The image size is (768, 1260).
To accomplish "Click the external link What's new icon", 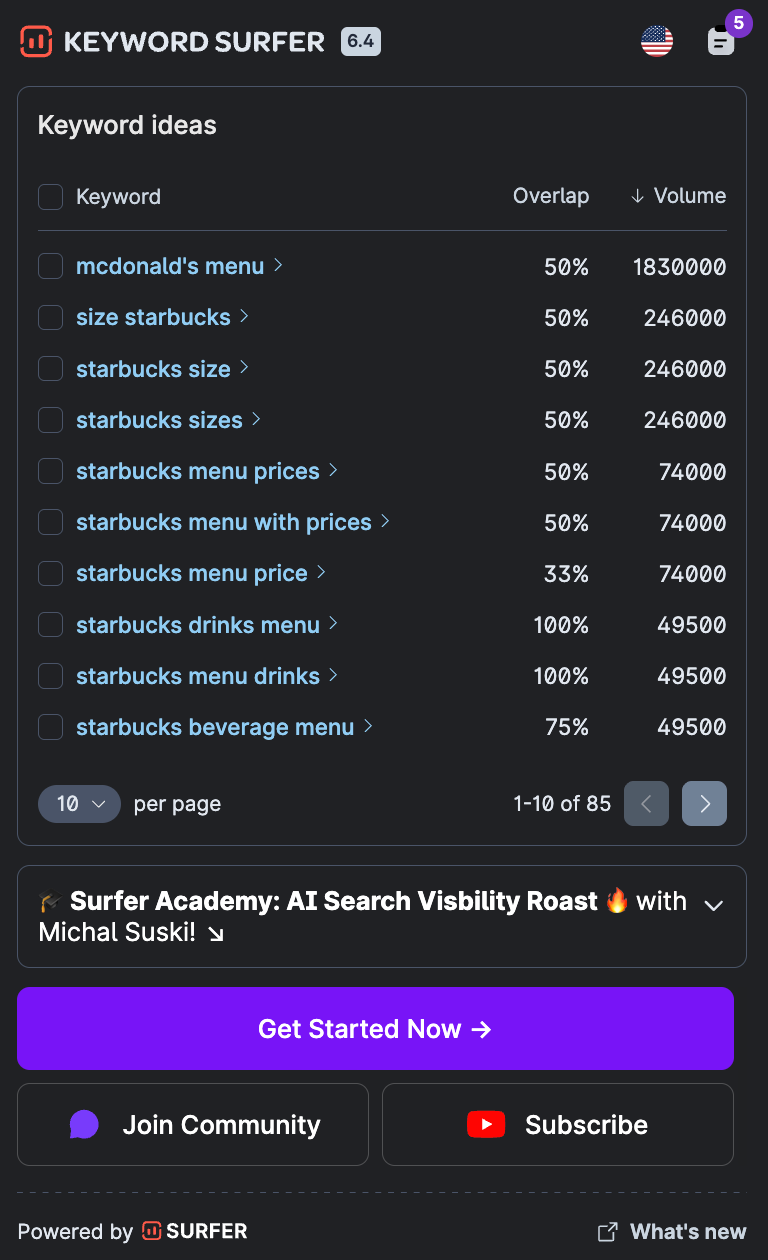I will [x=607, y=1232].
